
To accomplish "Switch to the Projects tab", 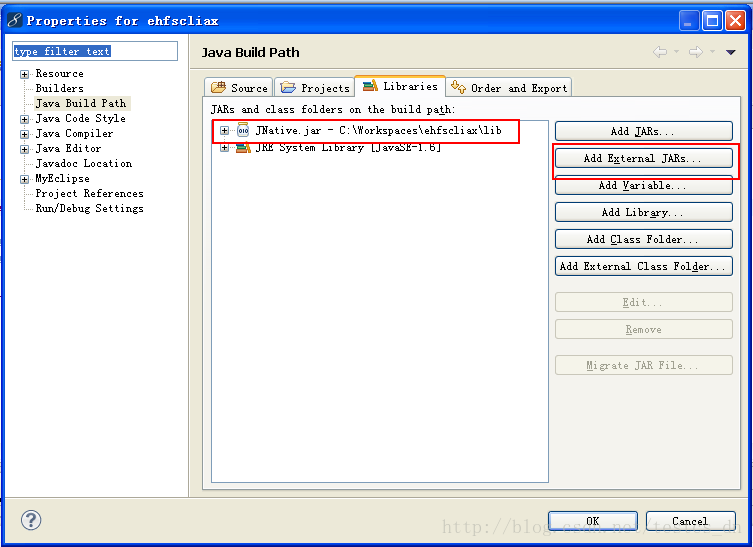I will (x=315, y=87).
